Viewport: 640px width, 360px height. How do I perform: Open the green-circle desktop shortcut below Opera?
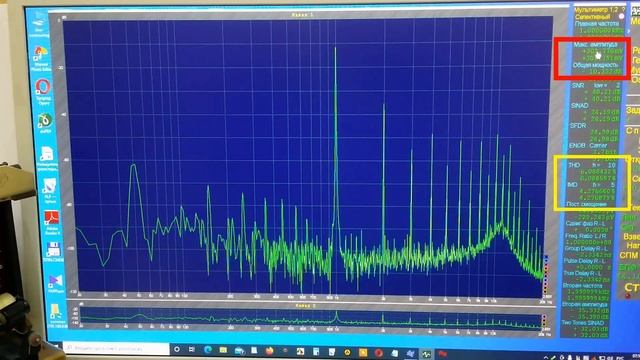45,123
